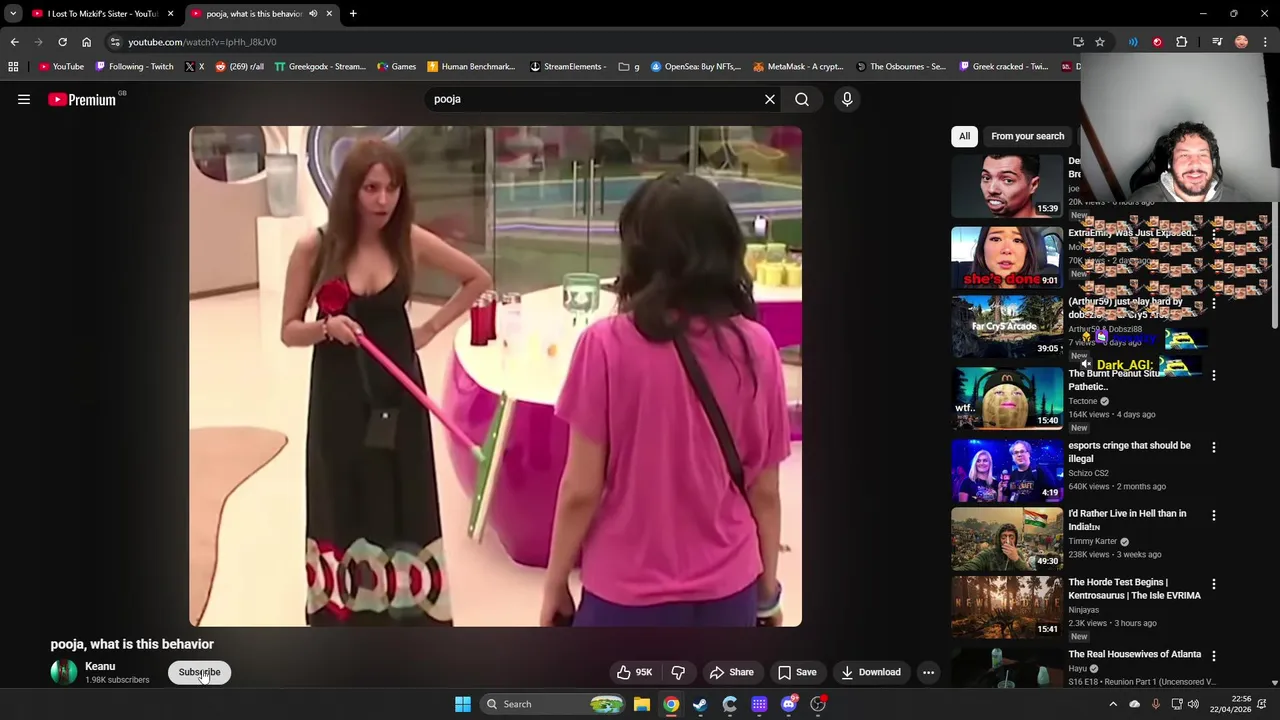Image resolution: width=1280 pixels, height=720 pixels.
Task: Open the Windows Start menu
Action: click(462, 704)
